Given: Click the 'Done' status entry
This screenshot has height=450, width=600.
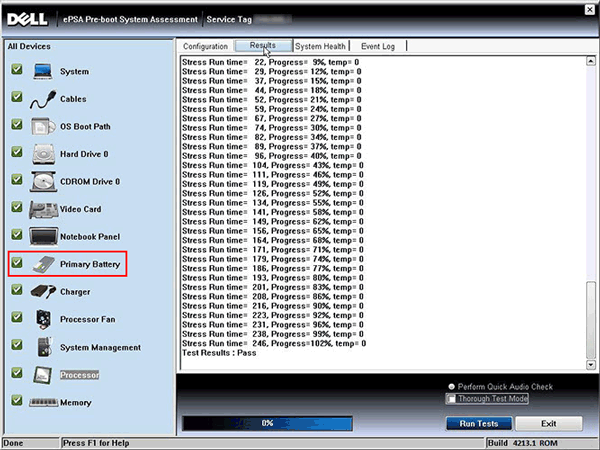Looking at the screenshot, I should click(x=13, y=443).
